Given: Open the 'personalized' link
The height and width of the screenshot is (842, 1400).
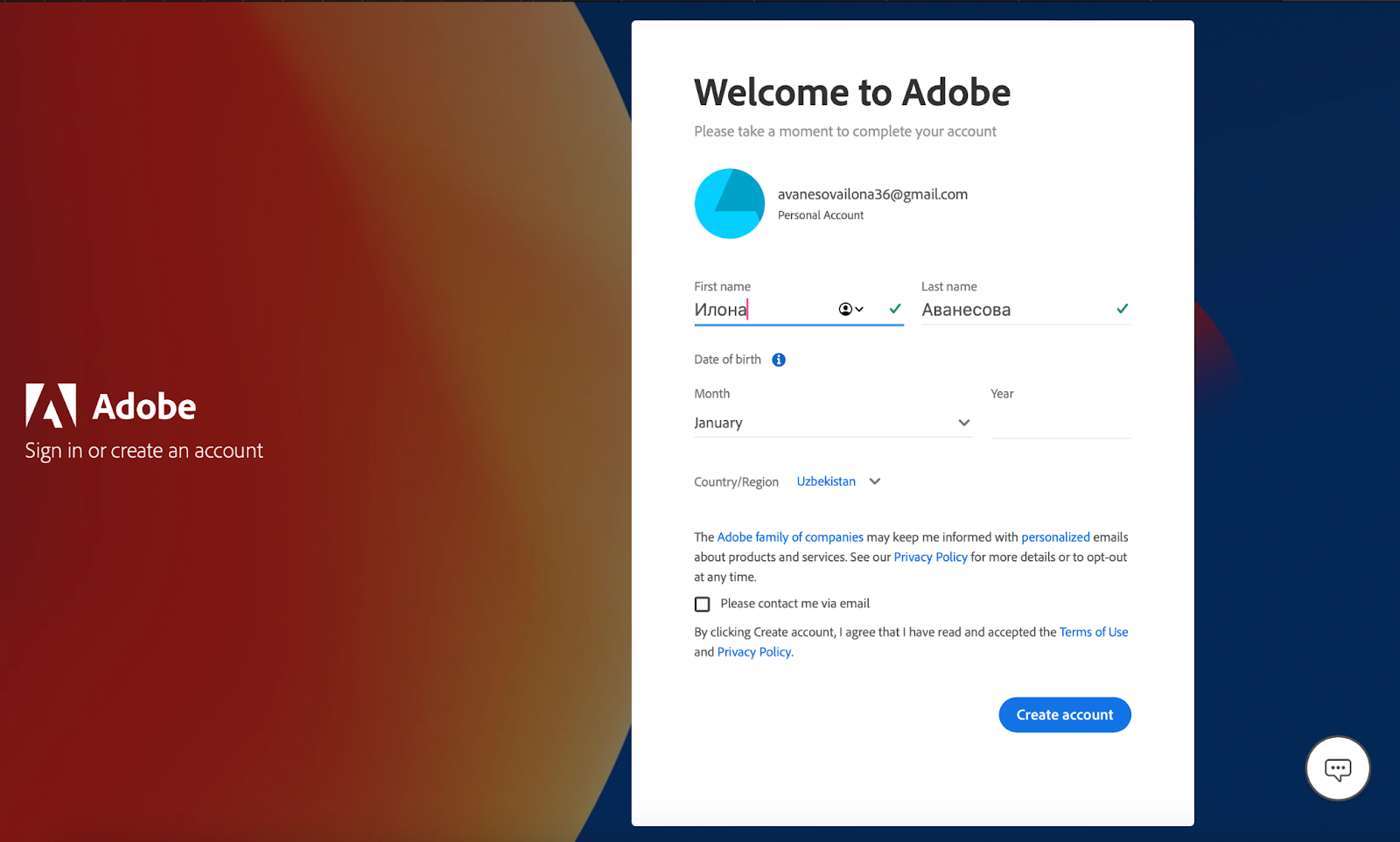Looking at the screenshot, I should (x=1055, y=537).
